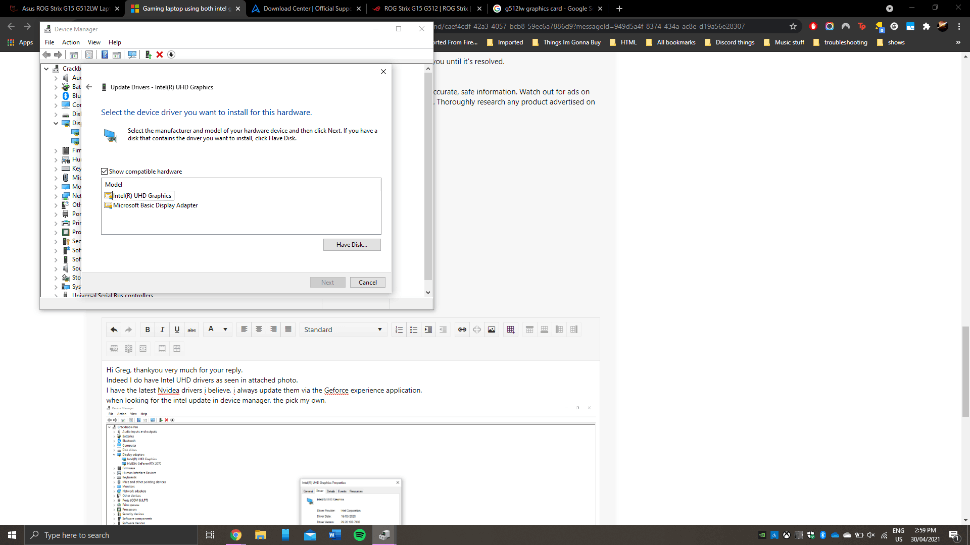
Task: Click Device Manager help toolbar icon
Action: click(105, 54)
